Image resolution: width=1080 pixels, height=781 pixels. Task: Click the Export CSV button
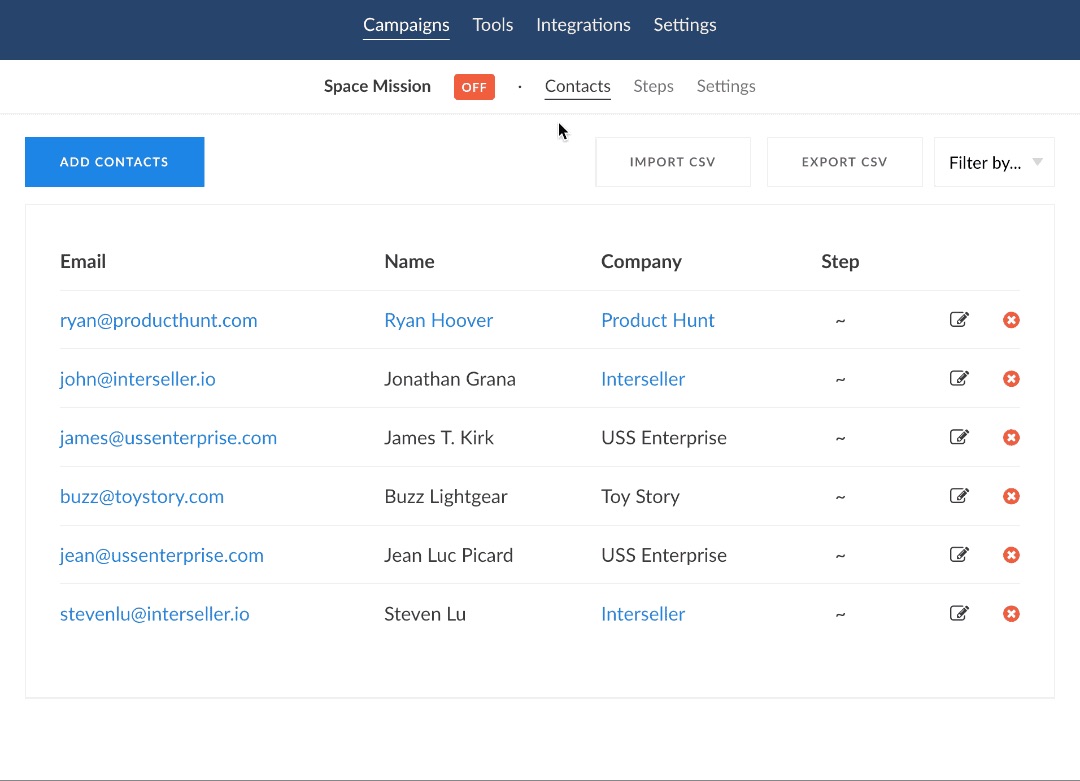pos(844,162)
